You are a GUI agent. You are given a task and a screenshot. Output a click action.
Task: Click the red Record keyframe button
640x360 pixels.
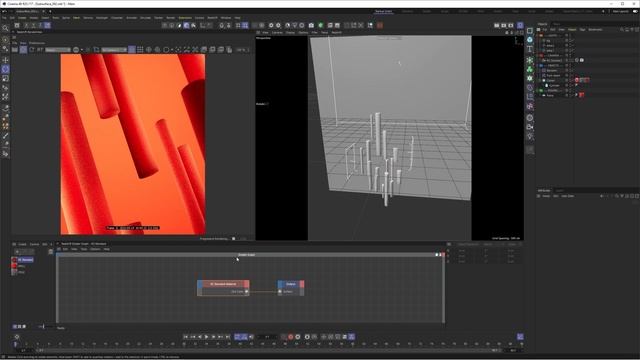coord(291,337)
